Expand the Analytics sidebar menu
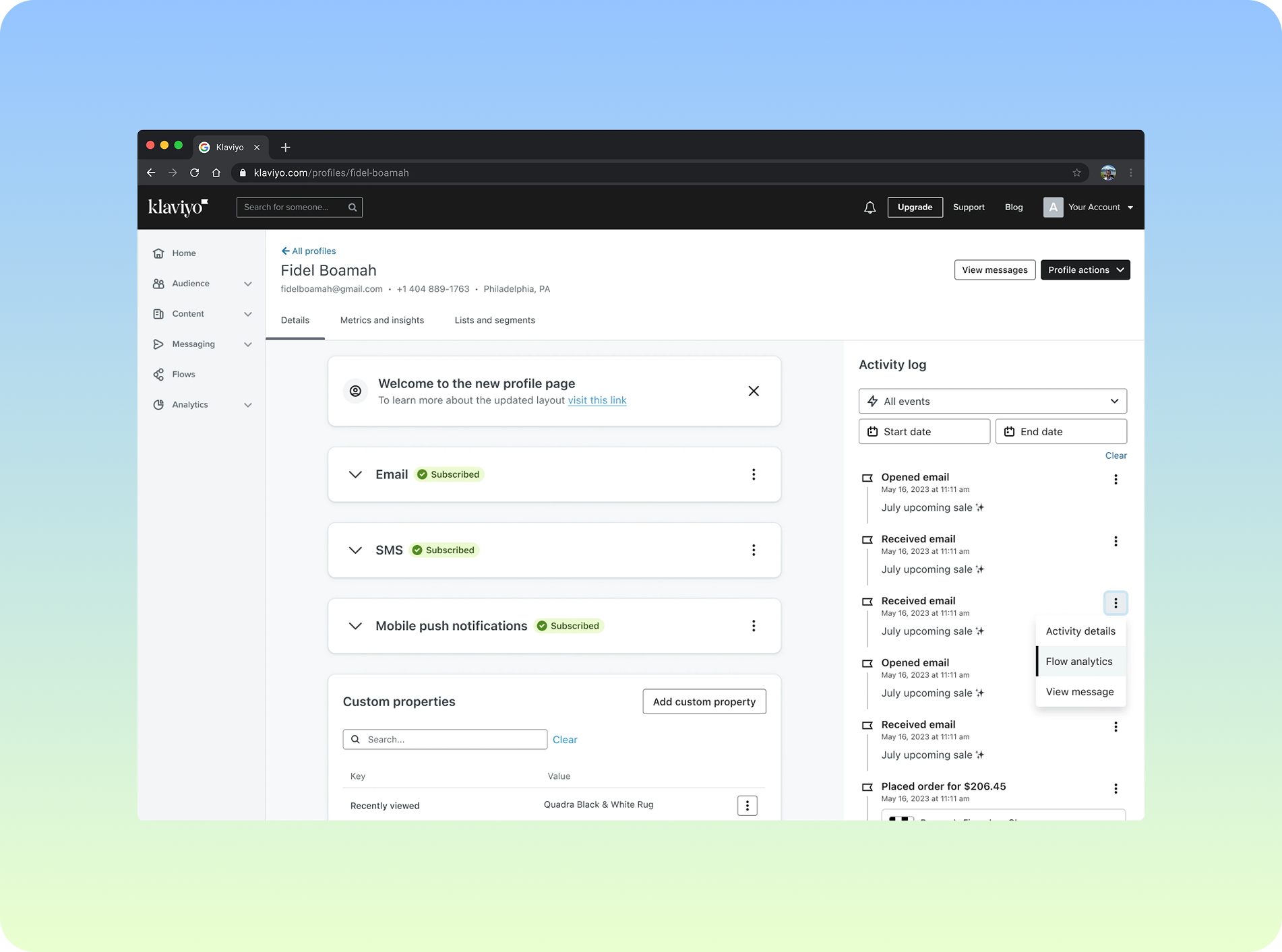Image resolution: width=1282 pixels, height=952 pixels. point(248,405)
